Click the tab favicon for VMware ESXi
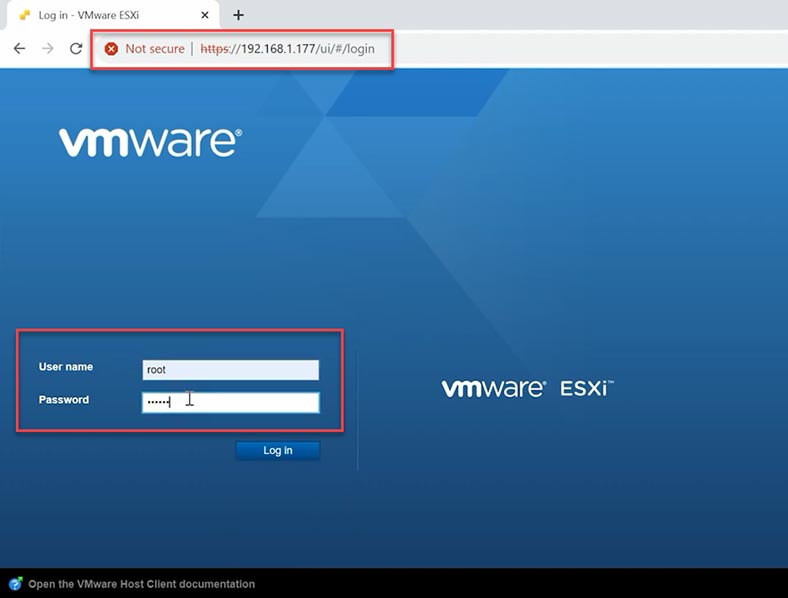 coord(25,15)
